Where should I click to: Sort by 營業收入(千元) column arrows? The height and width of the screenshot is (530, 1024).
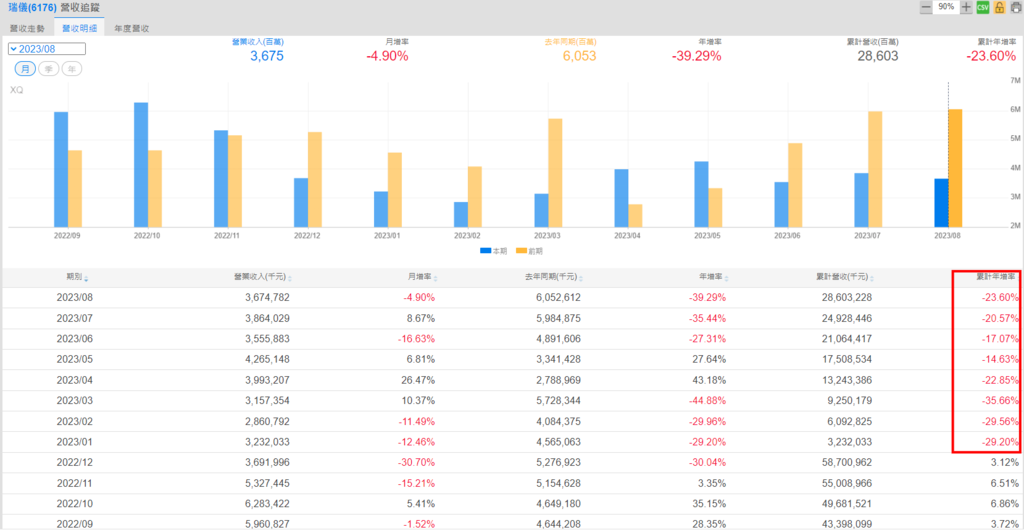290,278
